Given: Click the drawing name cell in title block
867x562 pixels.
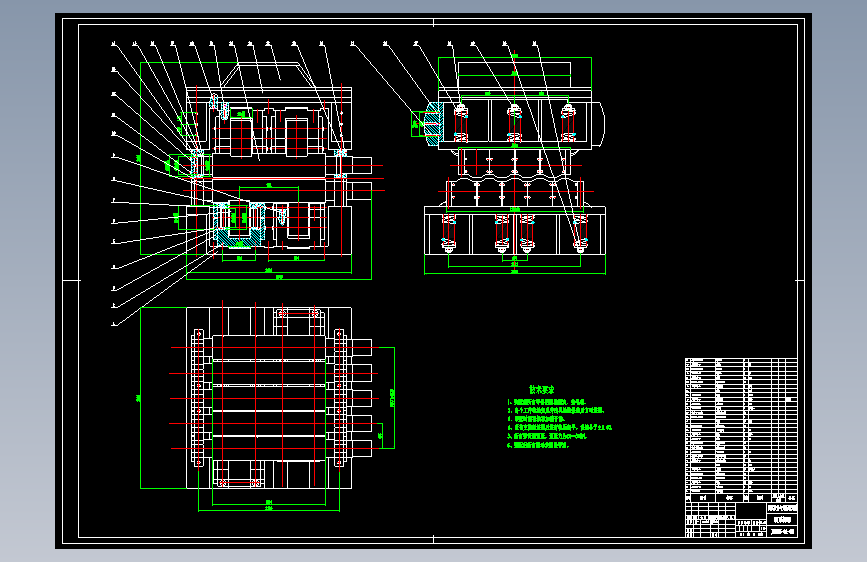Looking at the screenshot, I should [x=782, y=520].
